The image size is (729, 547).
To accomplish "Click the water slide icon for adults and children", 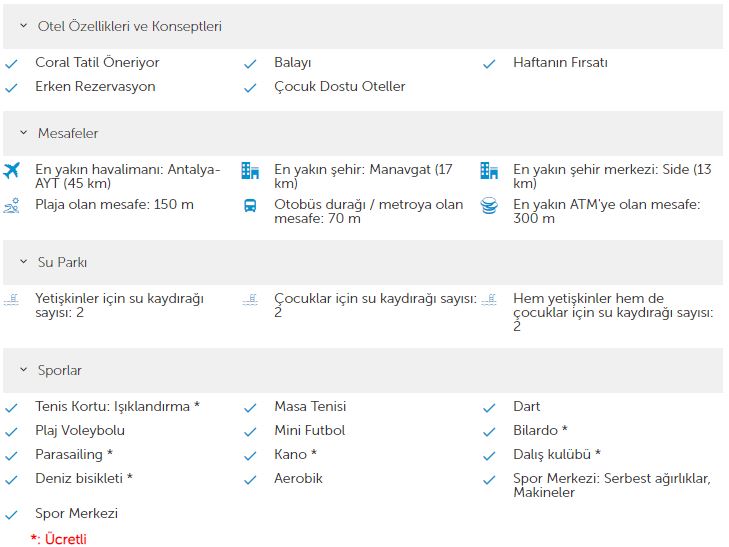I will (489, 299).
